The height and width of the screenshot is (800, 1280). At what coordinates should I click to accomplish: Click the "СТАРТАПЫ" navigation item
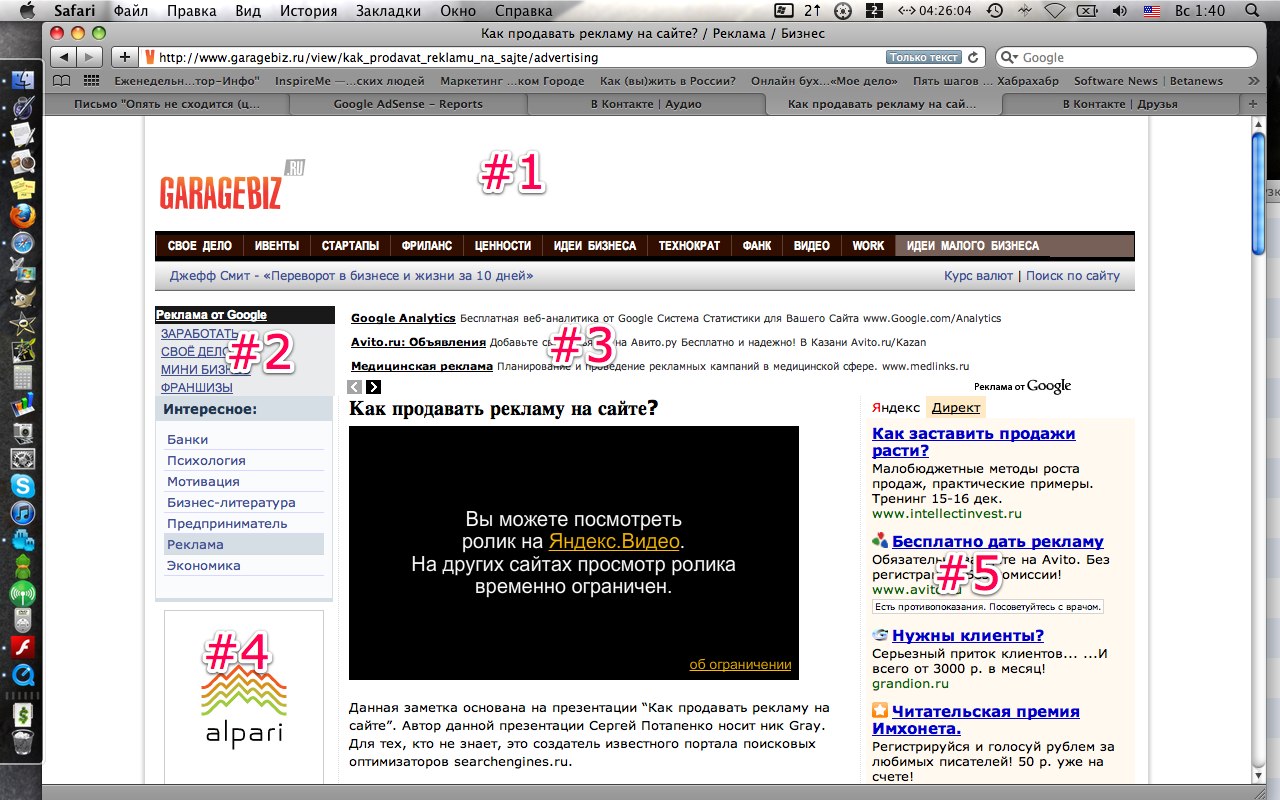(x=350, y=246)
